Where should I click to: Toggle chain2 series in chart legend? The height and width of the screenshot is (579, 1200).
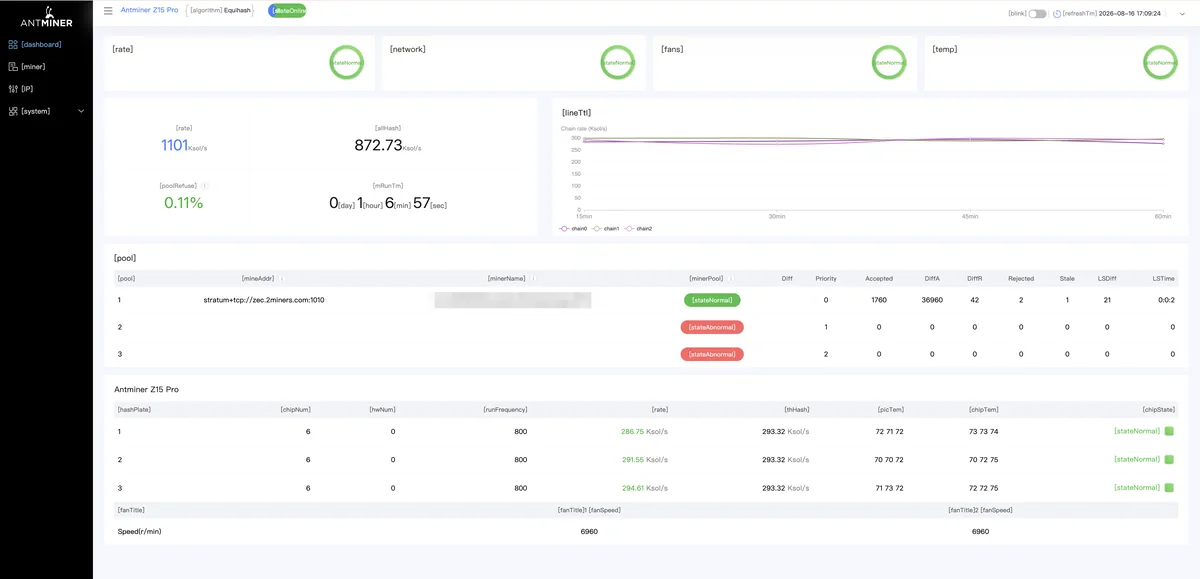(x=638, y=229)
